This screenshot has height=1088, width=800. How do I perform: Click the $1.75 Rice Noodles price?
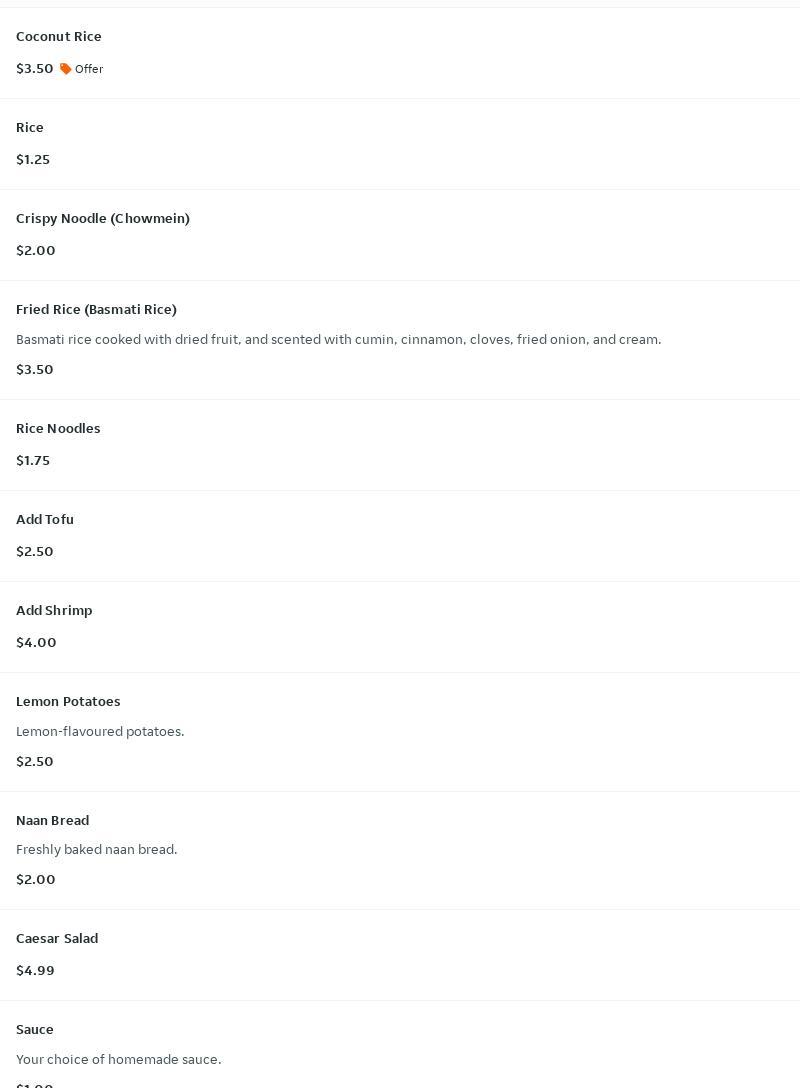pos(33,461)
